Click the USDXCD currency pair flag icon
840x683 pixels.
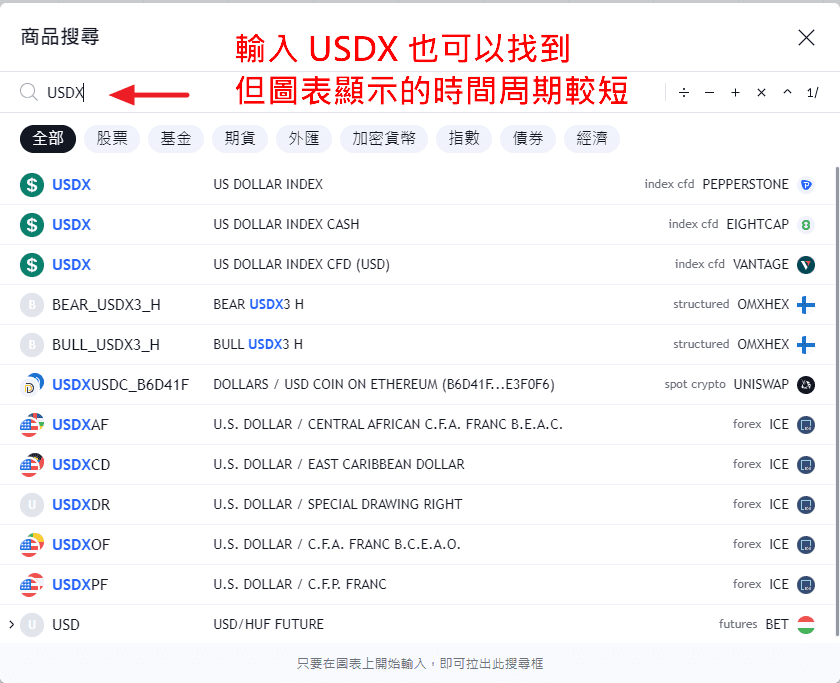[x=32, y=464]
